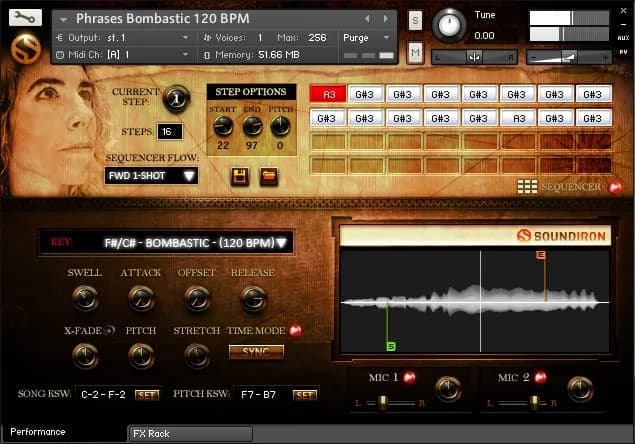
Task: Click the green start marker on waveform
Action: [390, 346]
